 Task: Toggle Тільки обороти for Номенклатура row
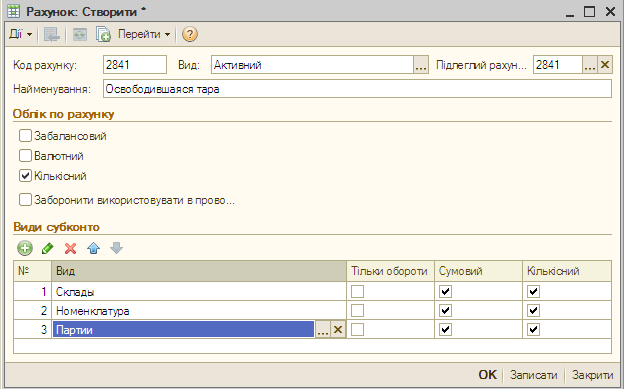[x=357, y=311]
